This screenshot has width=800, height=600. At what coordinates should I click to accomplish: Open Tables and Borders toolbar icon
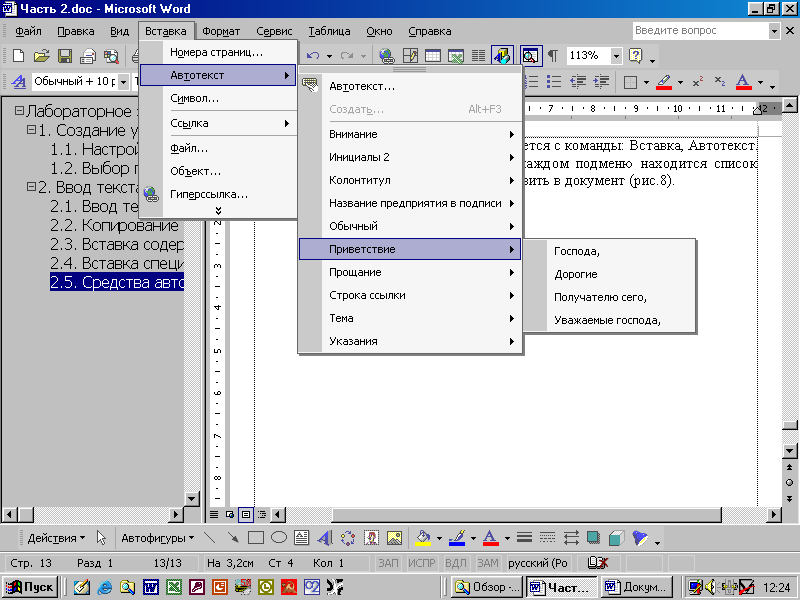(410, 56)
